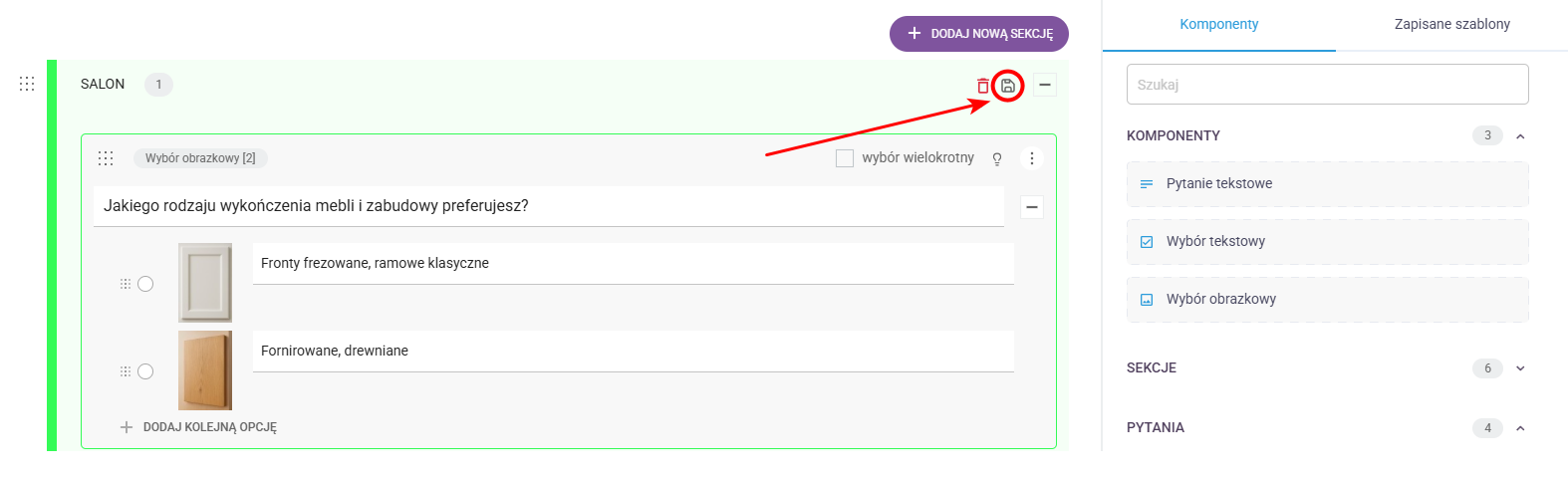The height and width of the screenshot is (480, 1568).
Task: Collapse the KOMPONENTY list
Action: (x=1520, y=136)
